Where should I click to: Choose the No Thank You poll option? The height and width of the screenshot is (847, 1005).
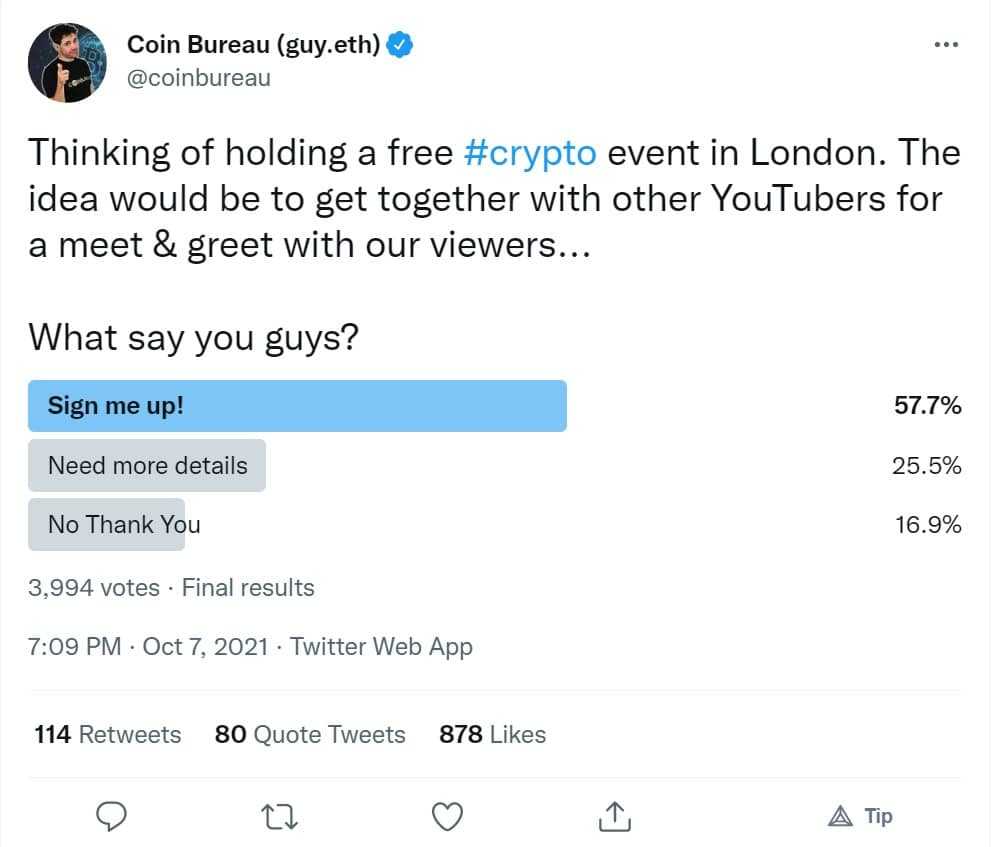[107, 524]
